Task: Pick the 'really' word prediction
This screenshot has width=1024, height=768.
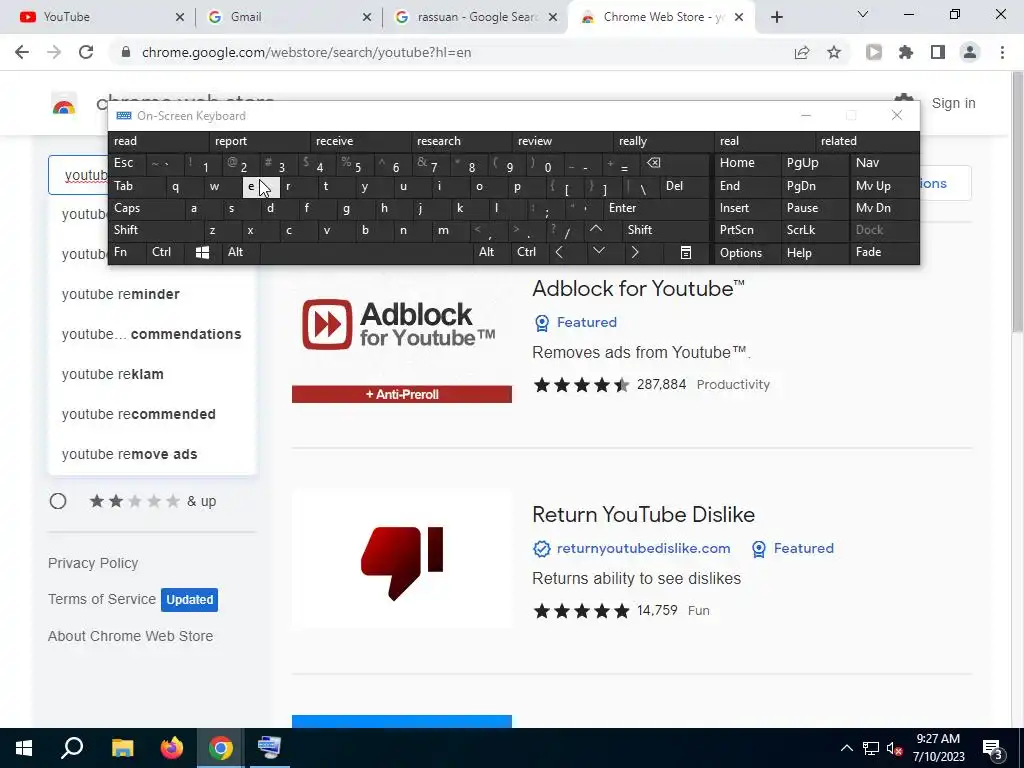Action: pyautogui.click(x=664, y=141)
